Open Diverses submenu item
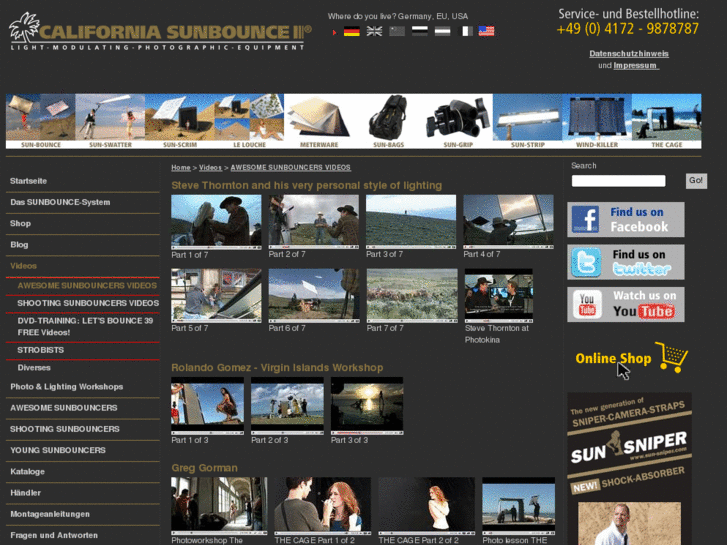The height and width of the screenshot is (545, 727). pyautogui.click(x=34, y=368)
